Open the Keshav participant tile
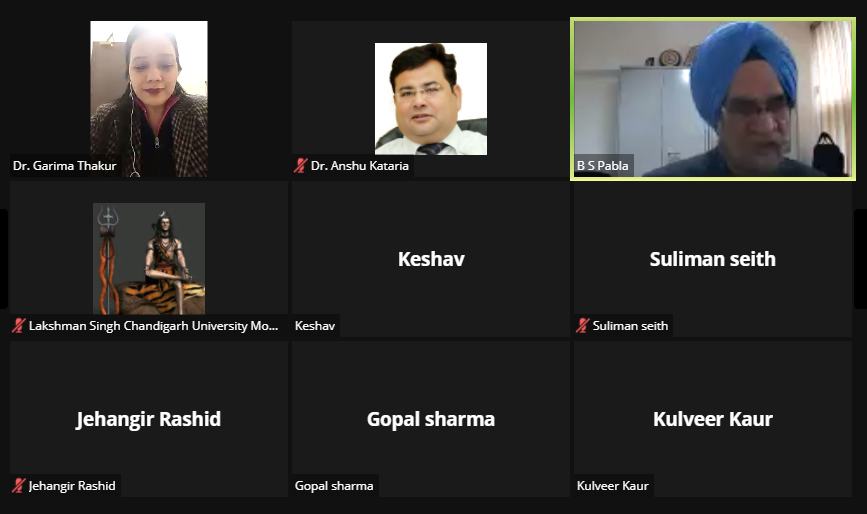This screenshot has height=514, width=867. click(431, 259)
